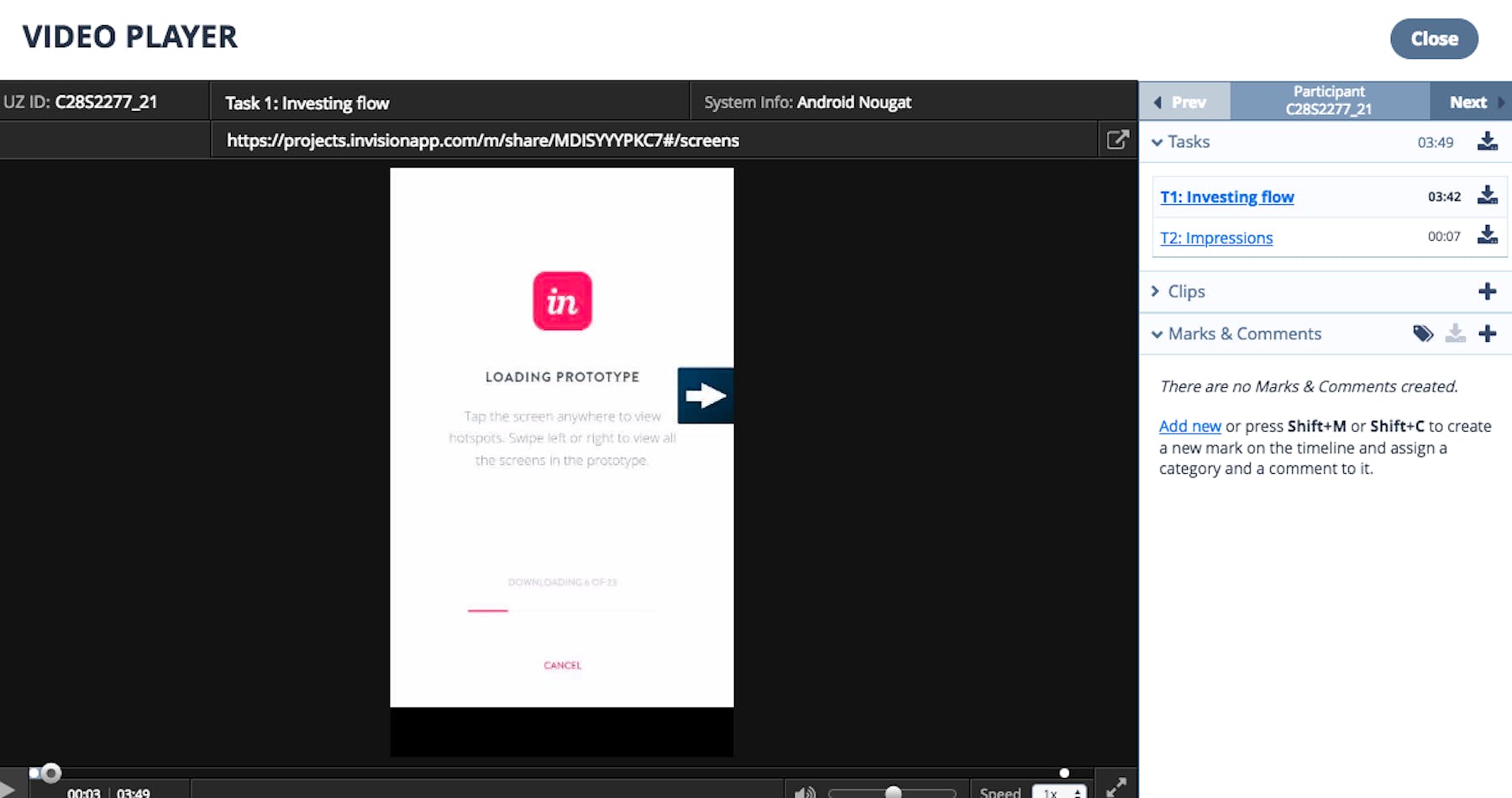Enter fullscreen mode
1512x798 pixels.
(x=1116, y=788)
